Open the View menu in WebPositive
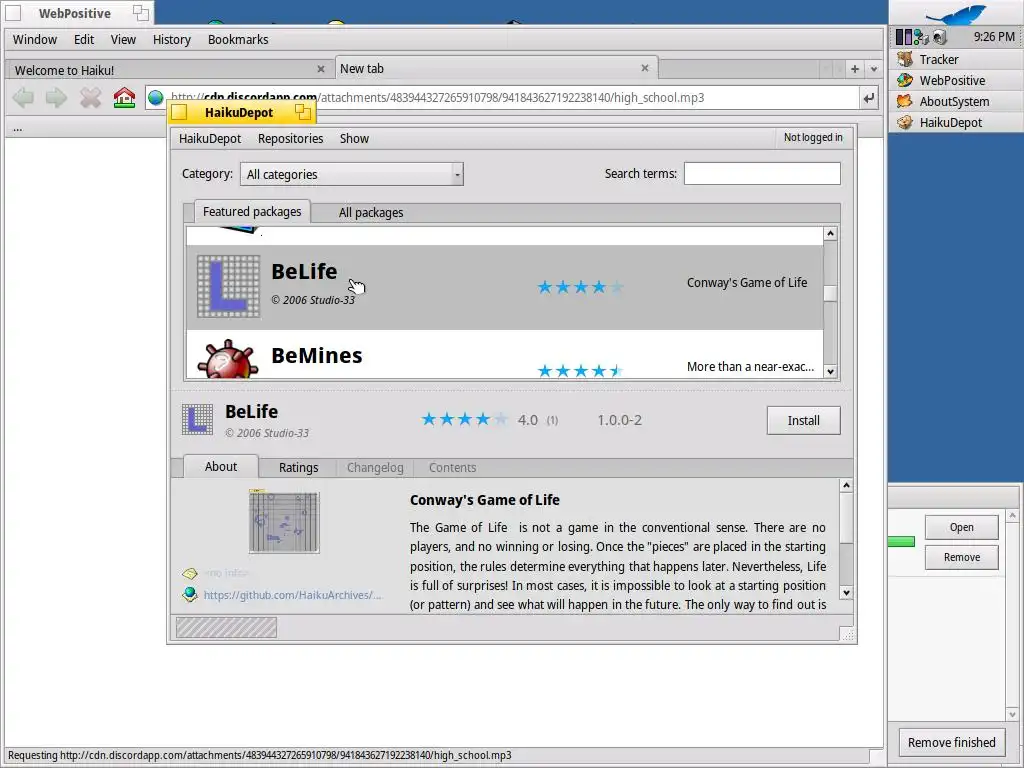Image resolution: width=1024 pixels, height=768 pixels. click(123, 39)
